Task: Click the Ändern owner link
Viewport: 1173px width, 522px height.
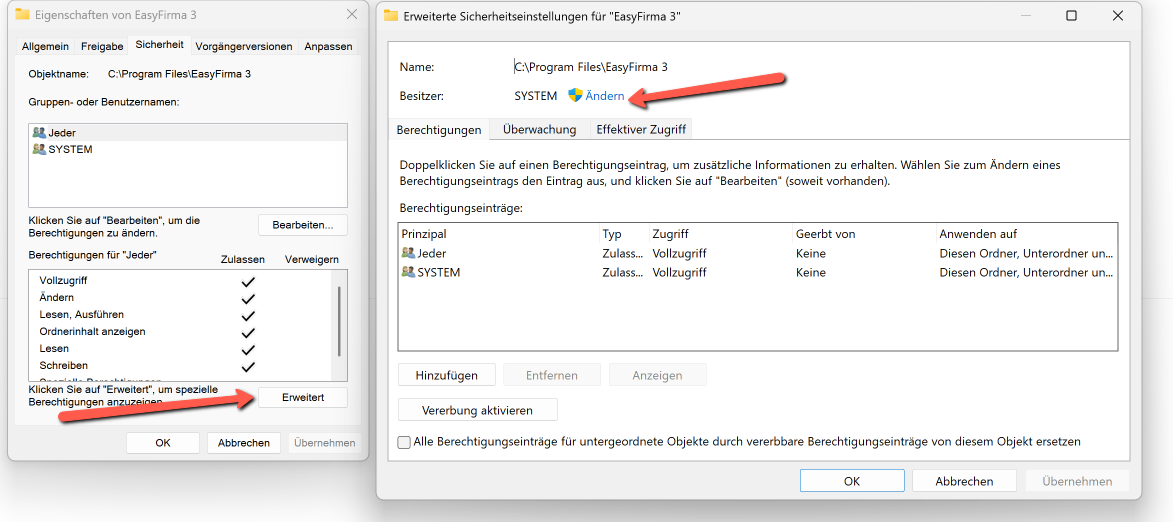Action: click(x=604, y=96)
